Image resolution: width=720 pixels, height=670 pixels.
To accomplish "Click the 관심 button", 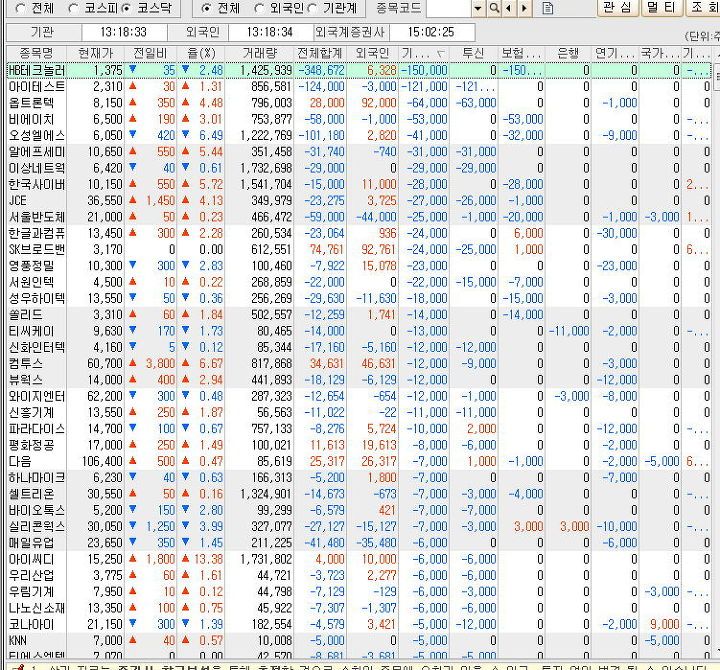I will tap(618, 7).
